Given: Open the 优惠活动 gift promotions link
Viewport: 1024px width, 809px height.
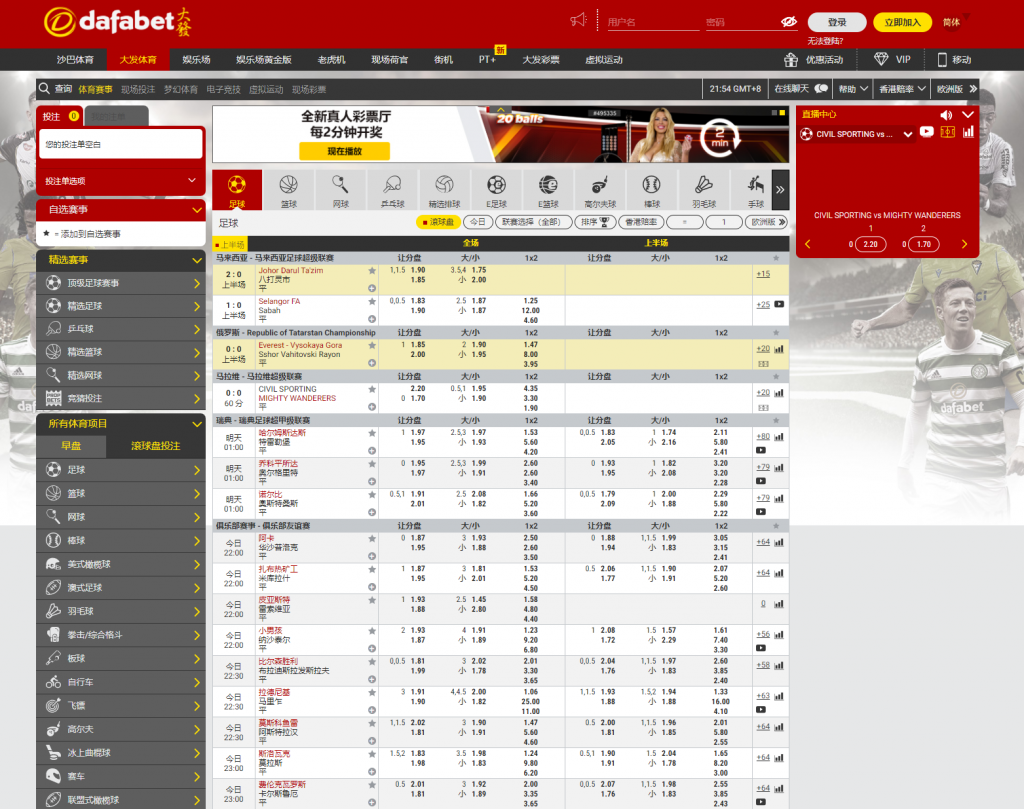Looking at the screenshot, I should [x=814, y=60].
